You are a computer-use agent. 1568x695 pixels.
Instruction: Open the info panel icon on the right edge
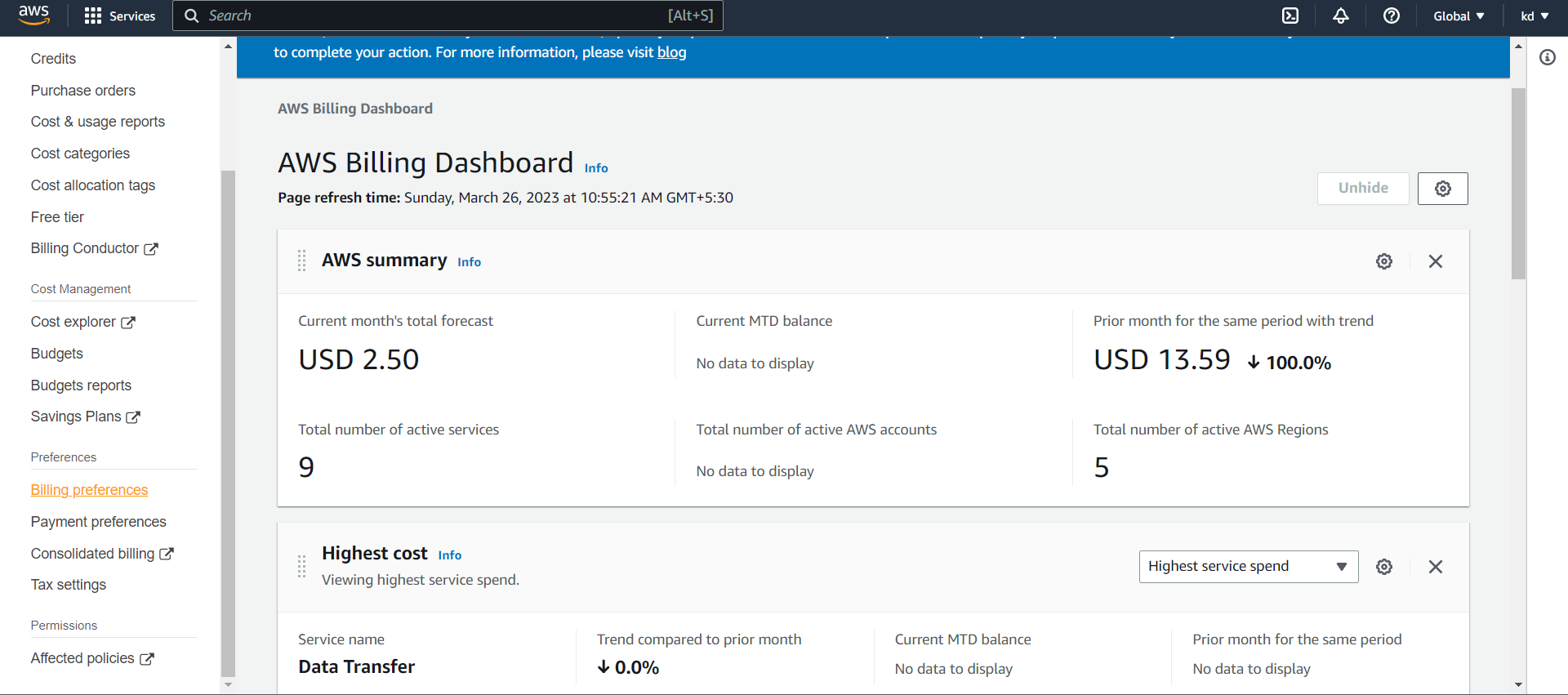coord(1548,57)
